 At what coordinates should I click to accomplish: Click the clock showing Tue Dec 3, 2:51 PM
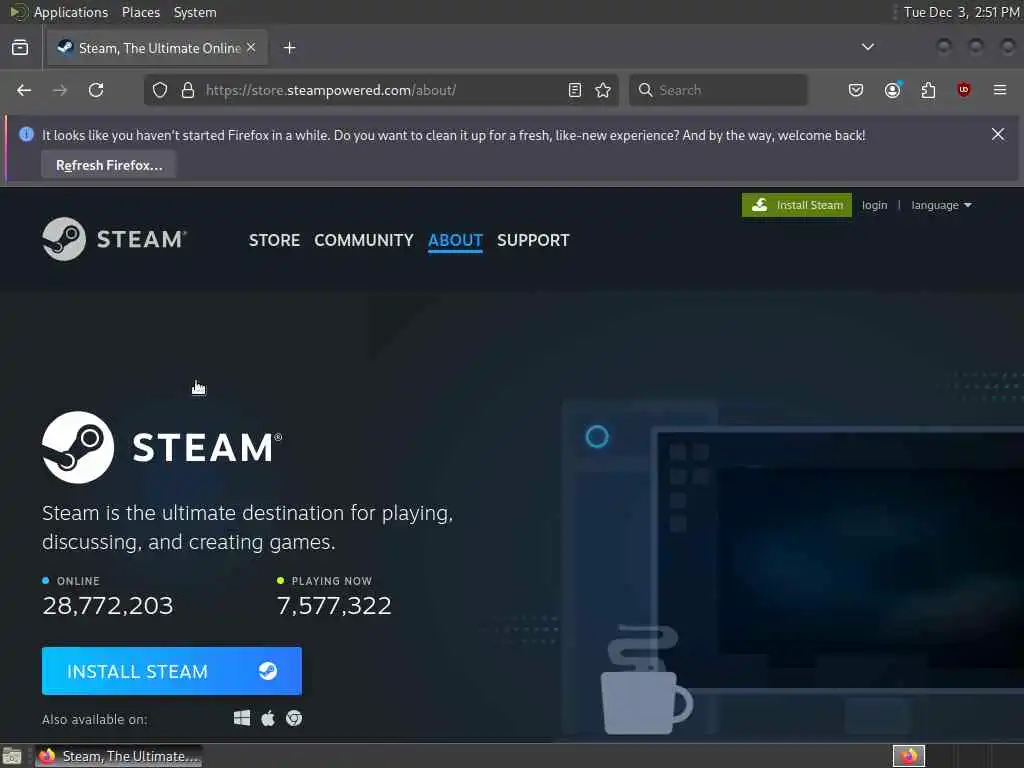[x=961, y=12]
